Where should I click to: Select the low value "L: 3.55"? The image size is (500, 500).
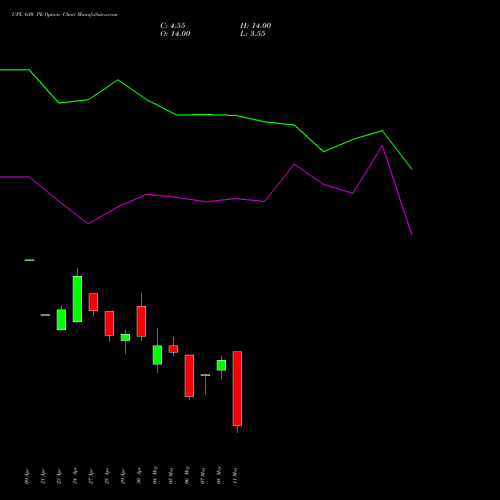(253, 34)
